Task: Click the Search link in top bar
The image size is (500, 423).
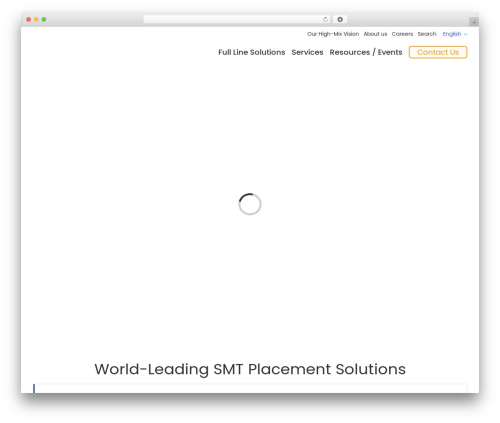Action: click(427, 34)
